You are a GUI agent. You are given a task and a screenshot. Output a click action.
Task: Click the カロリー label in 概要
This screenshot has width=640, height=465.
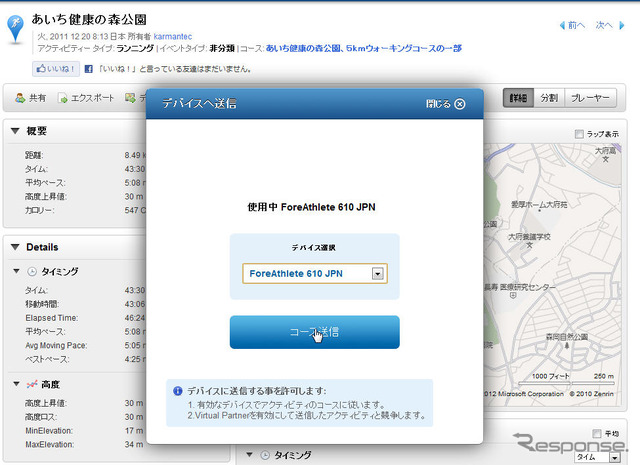tap(40, 211)
